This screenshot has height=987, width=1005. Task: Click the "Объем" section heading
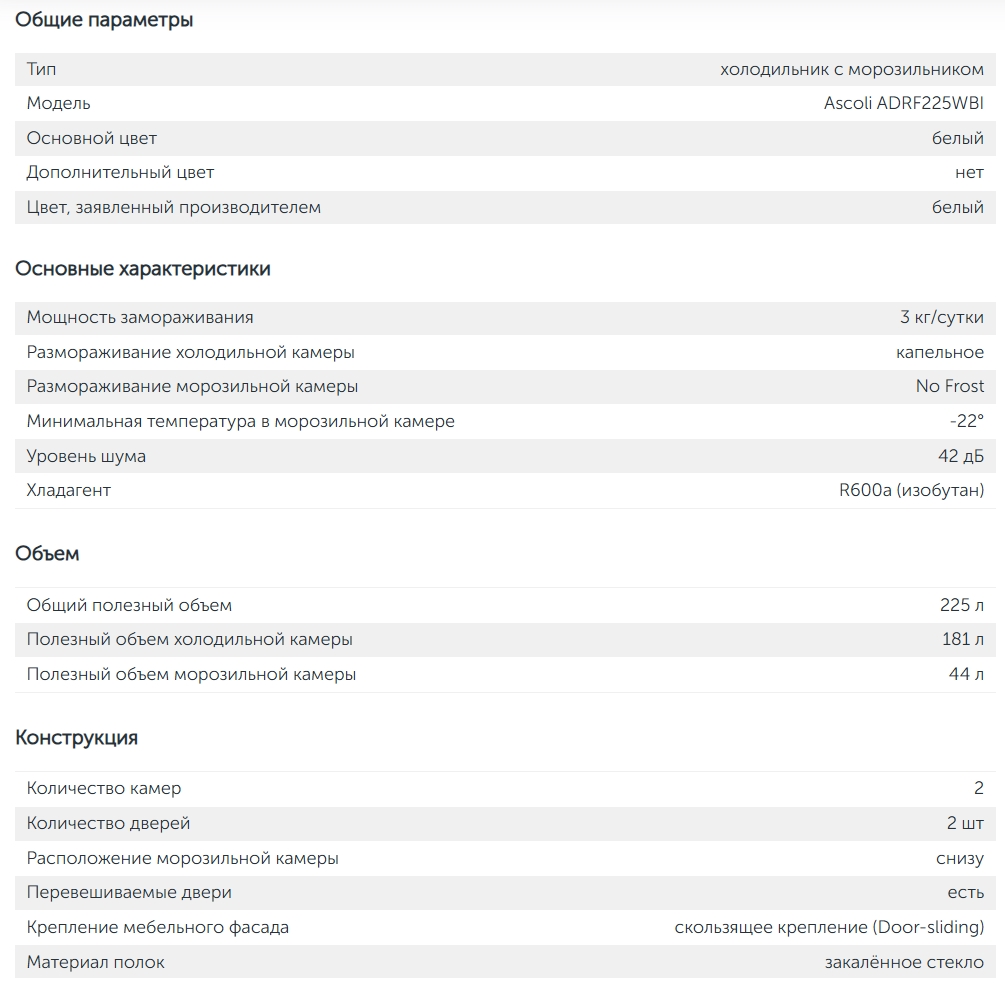(47, 554)
